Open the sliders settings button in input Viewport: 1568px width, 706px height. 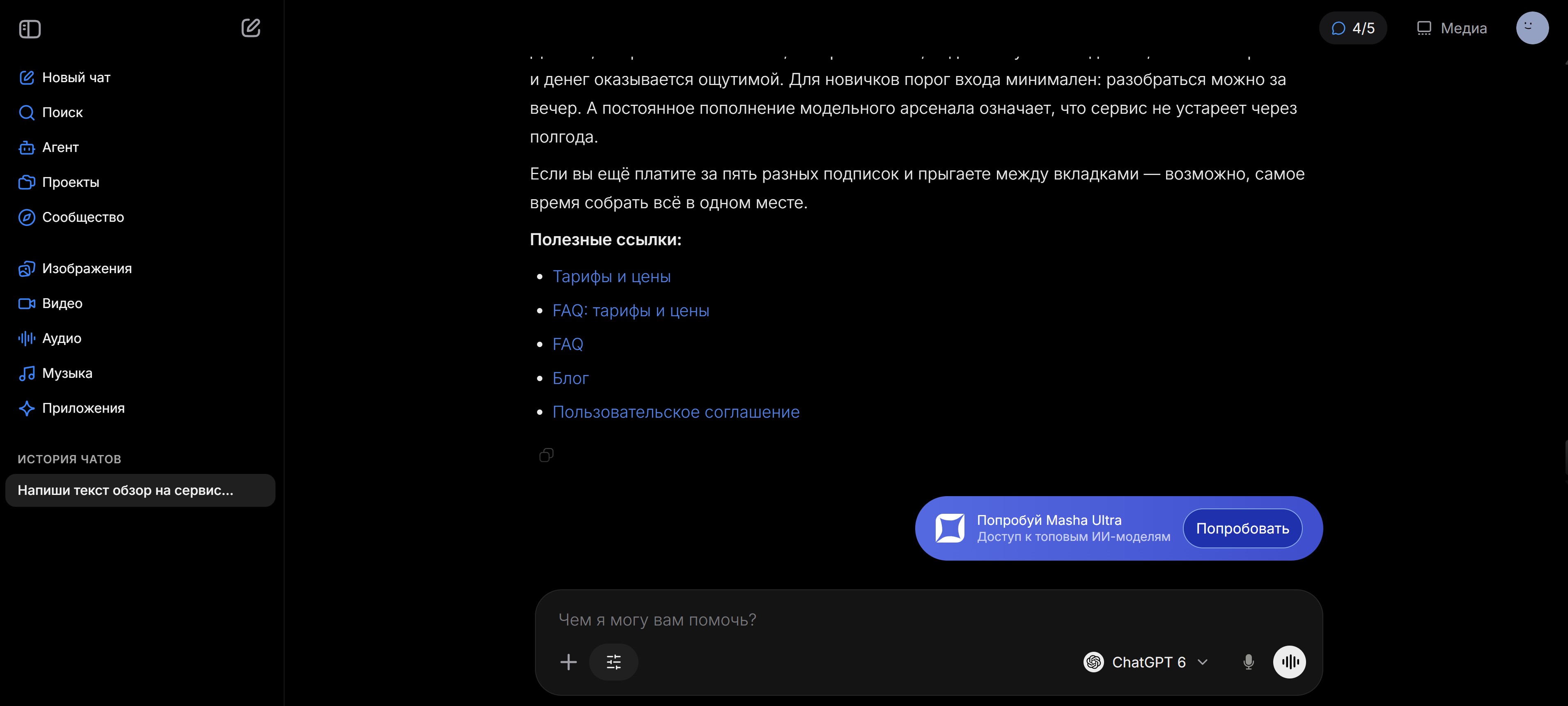tap(613, 662)
